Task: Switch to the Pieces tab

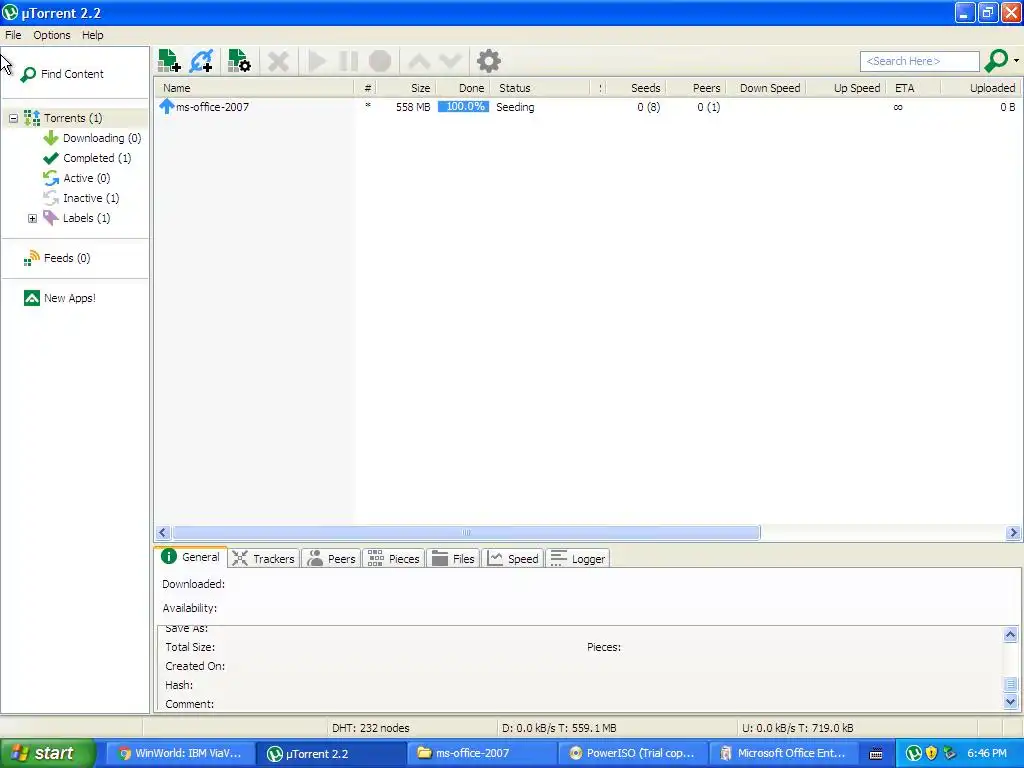Action: tap(394, 558)
